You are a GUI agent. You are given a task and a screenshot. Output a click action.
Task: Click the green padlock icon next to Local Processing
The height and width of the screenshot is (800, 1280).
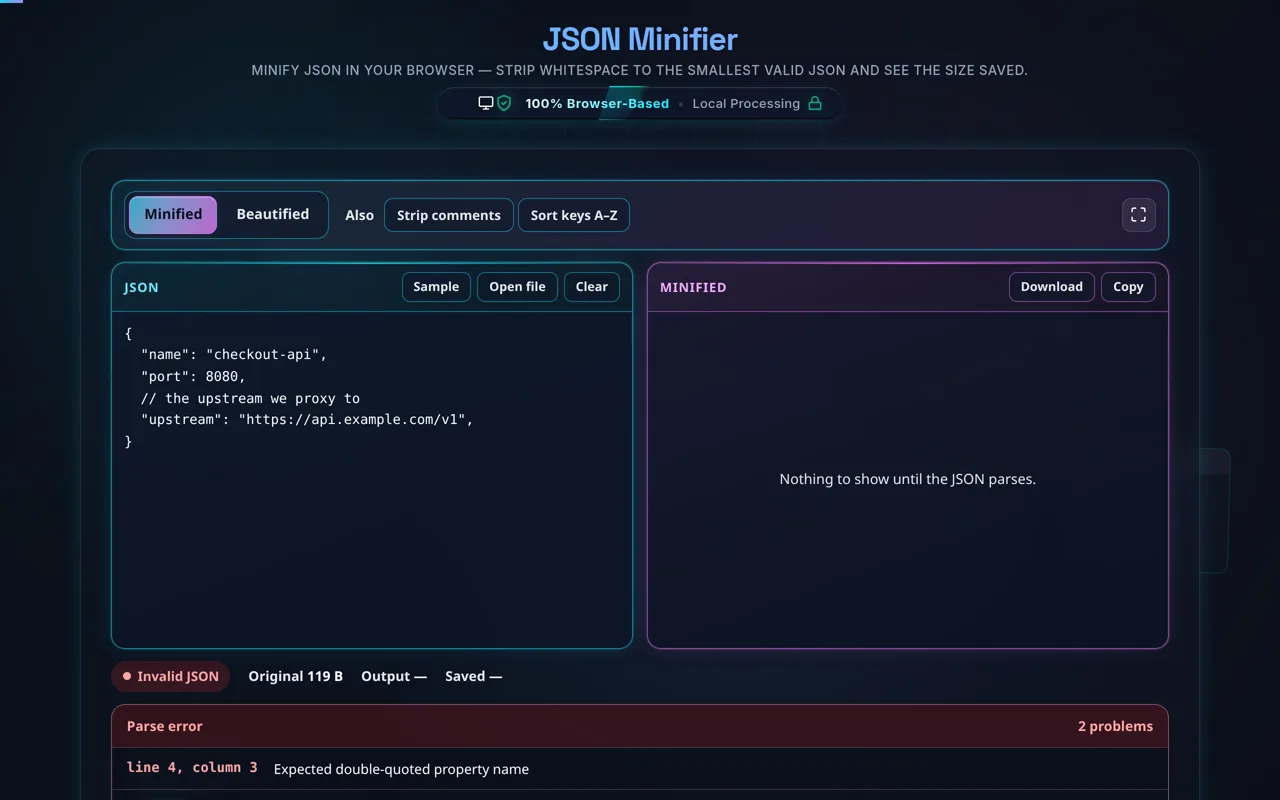coord(815,103)
